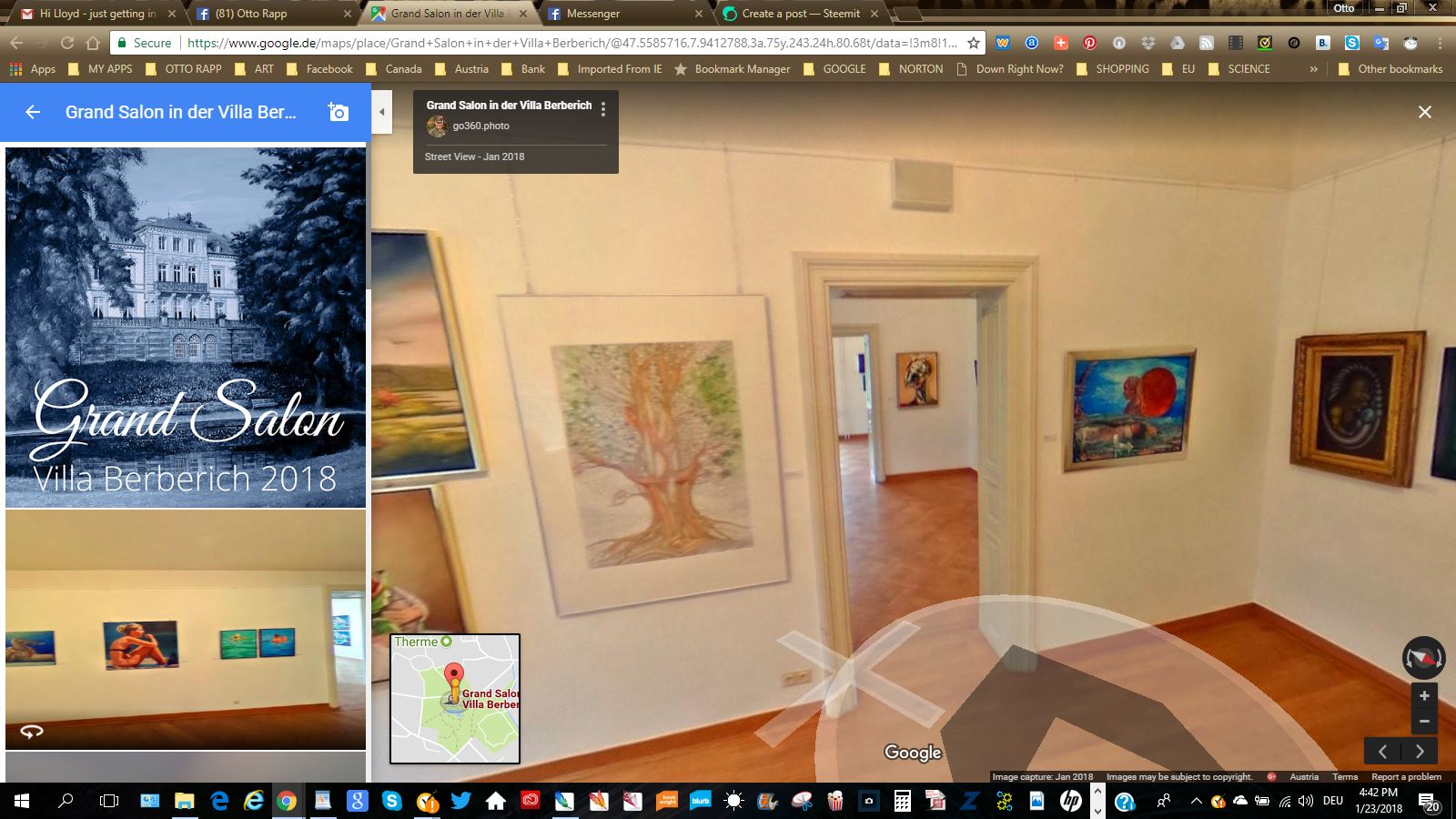Open the HP app on the taskbar

point(1071,801)
